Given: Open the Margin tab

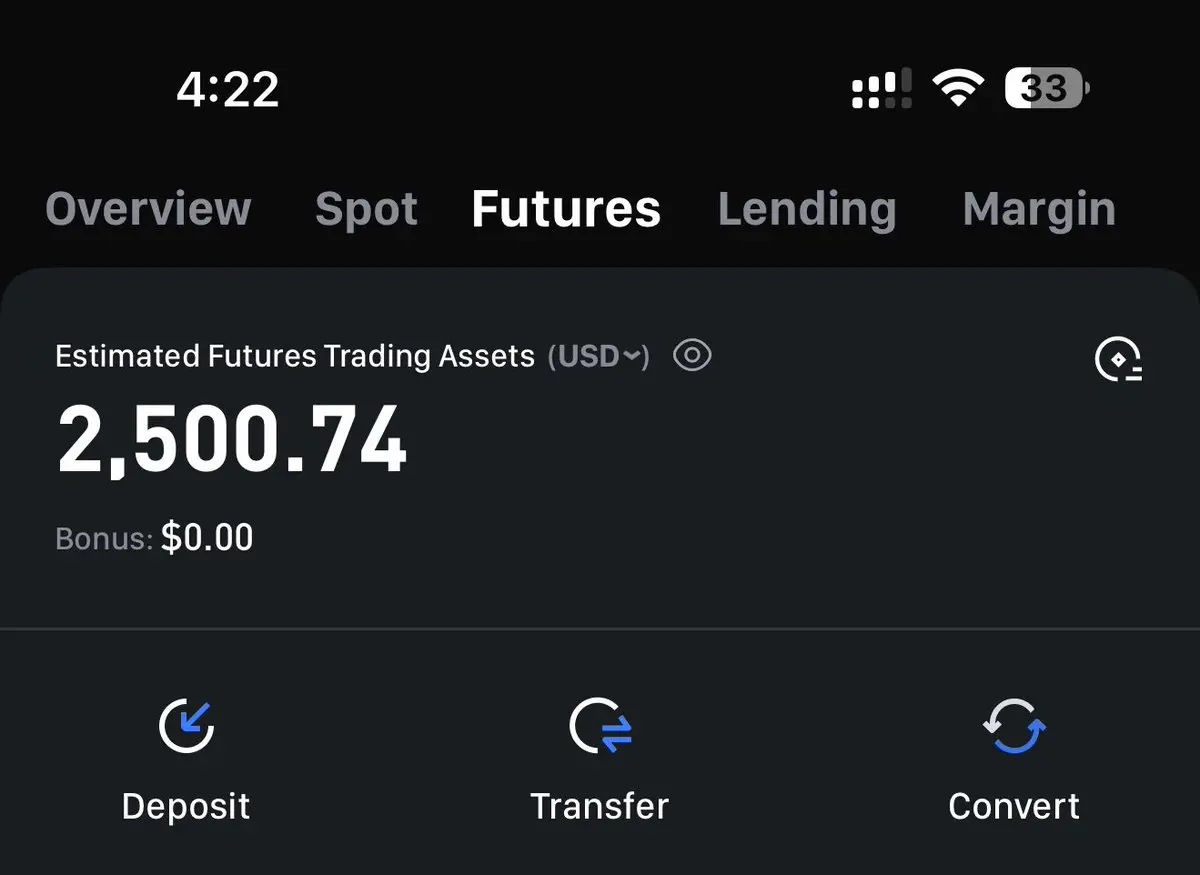Looking at the screenshot, I should pyautogui.click(x=1039, y=209).
